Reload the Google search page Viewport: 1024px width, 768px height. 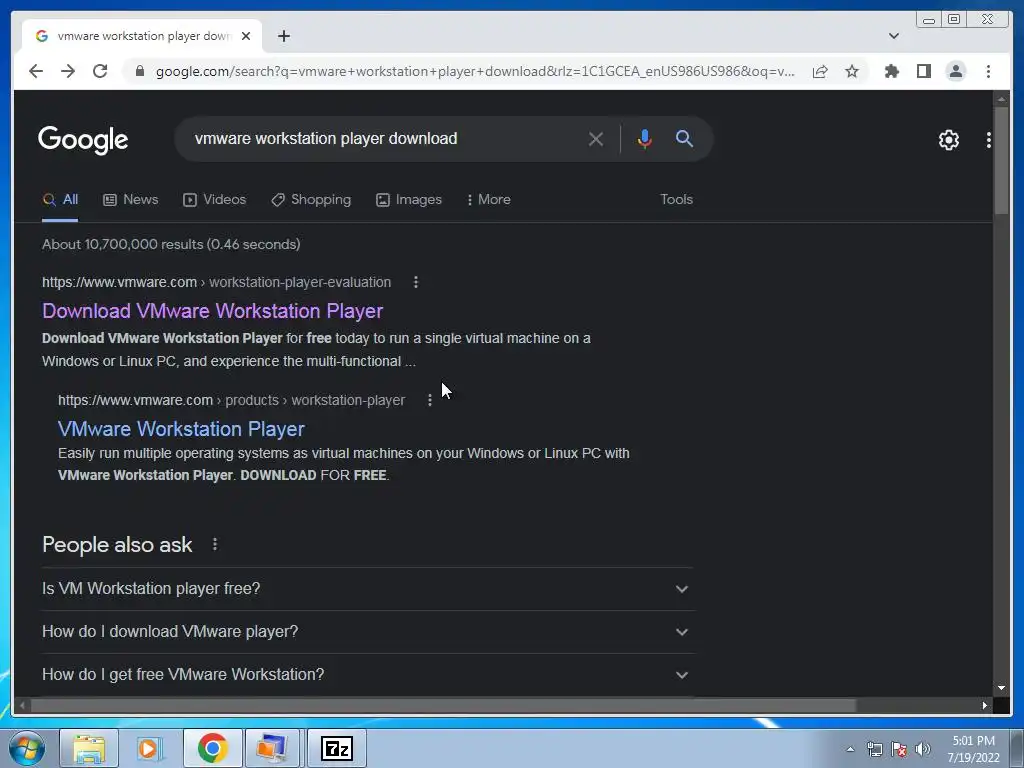[x=100, y=71]
